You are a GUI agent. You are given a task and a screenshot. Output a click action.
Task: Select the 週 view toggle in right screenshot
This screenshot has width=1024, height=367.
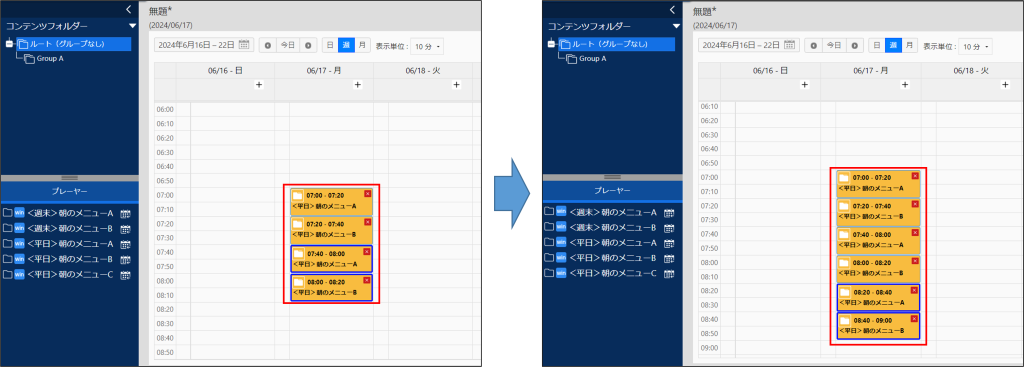point(894,46)
